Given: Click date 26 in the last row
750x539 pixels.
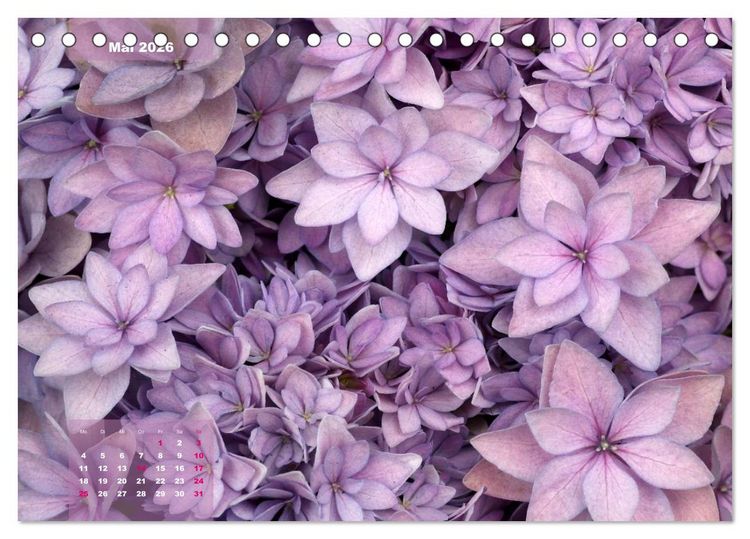Looking at the screenshot, I should click(103, 494).
